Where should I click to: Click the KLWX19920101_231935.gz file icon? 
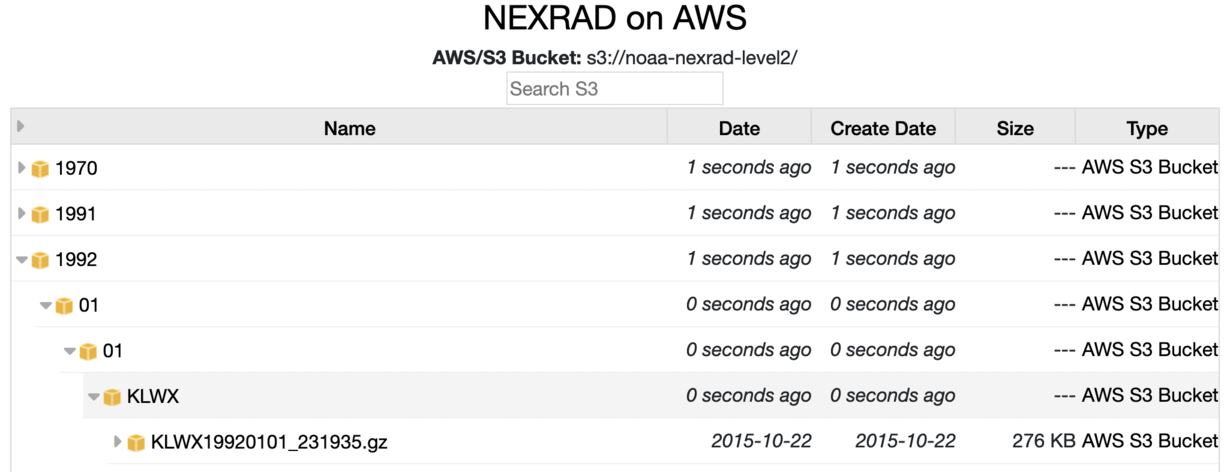point(137,442)
